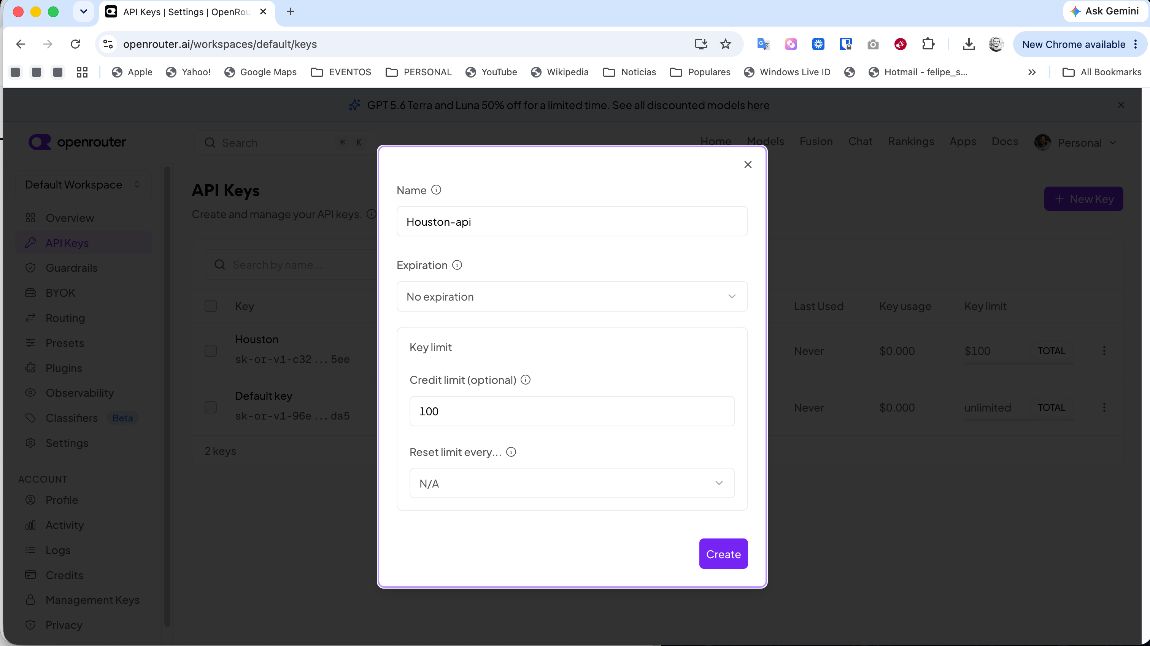Bookmark this page with star icon
Viewport: 1150px width, 646px height.
pyautogui.click(x=725, y=44)
